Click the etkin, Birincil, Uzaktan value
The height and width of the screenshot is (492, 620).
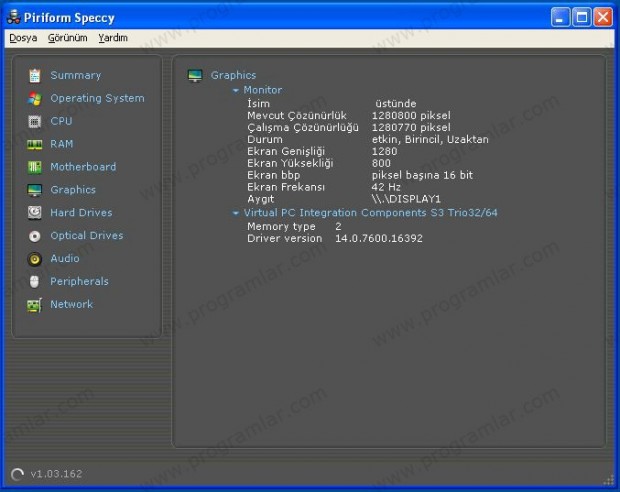pos(430,140)
